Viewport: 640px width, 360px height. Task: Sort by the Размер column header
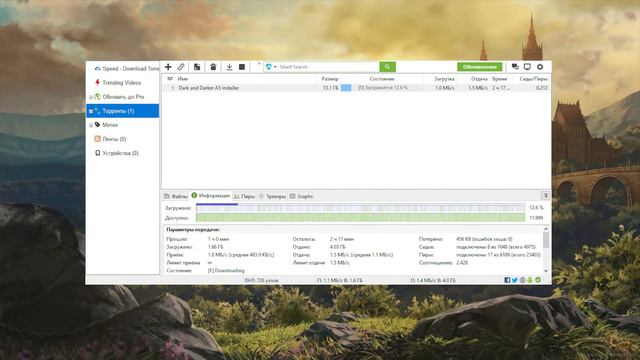330,79
